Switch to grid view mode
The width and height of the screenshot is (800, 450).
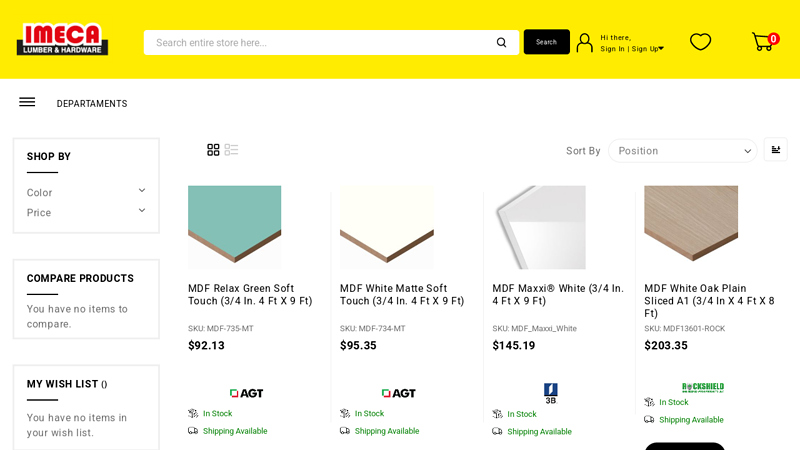213,150
